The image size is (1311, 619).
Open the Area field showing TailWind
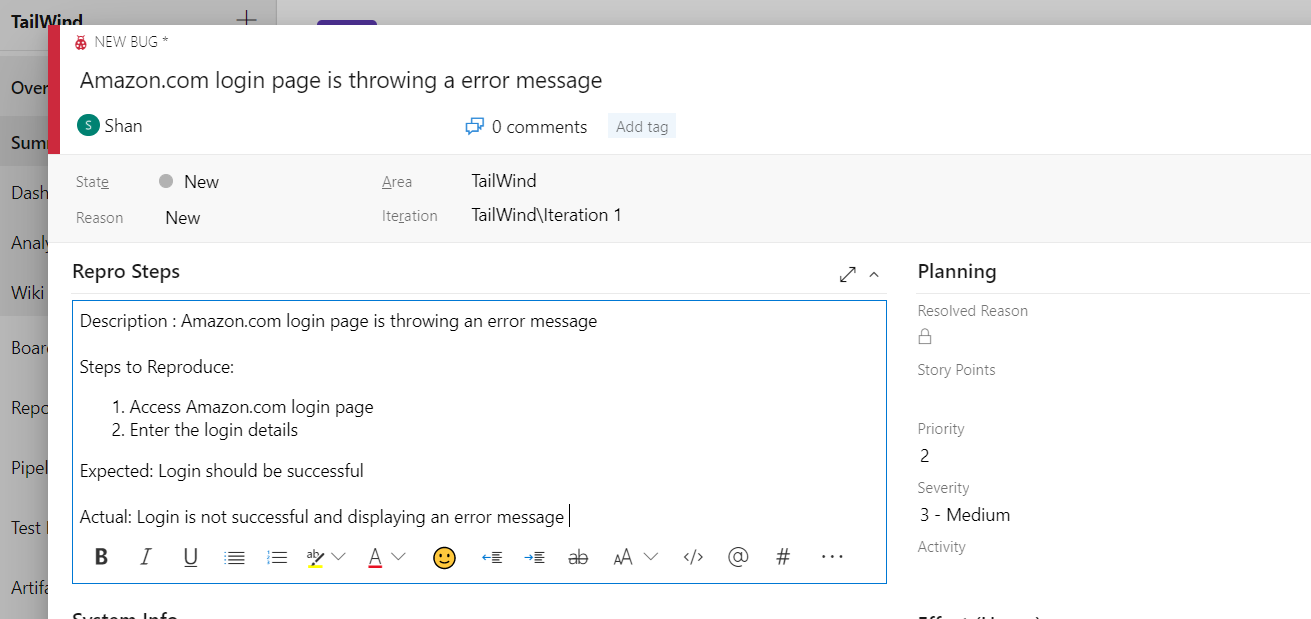(x=504, y=181)
